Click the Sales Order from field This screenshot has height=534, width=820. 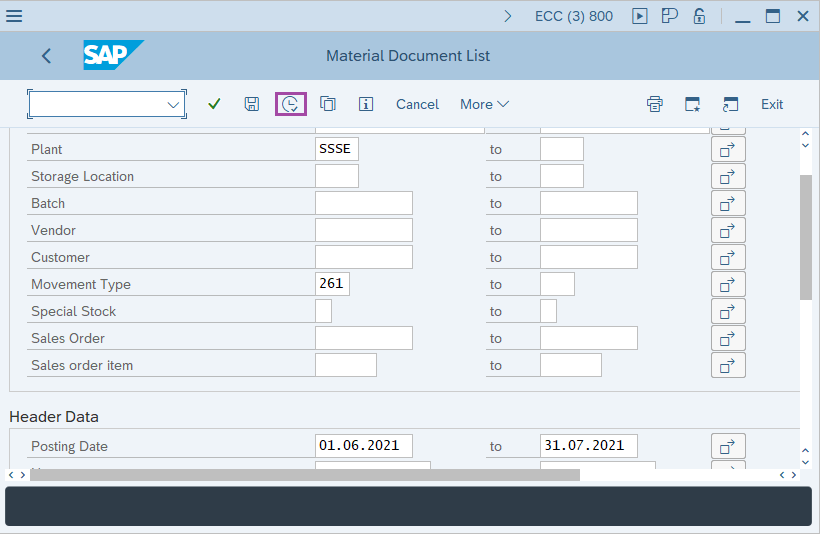(x=363, y=338)
